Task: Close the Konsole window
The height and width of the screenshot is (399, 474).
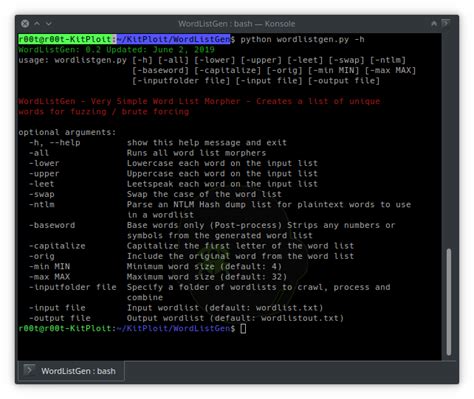Action: click(x=25, y=24)
